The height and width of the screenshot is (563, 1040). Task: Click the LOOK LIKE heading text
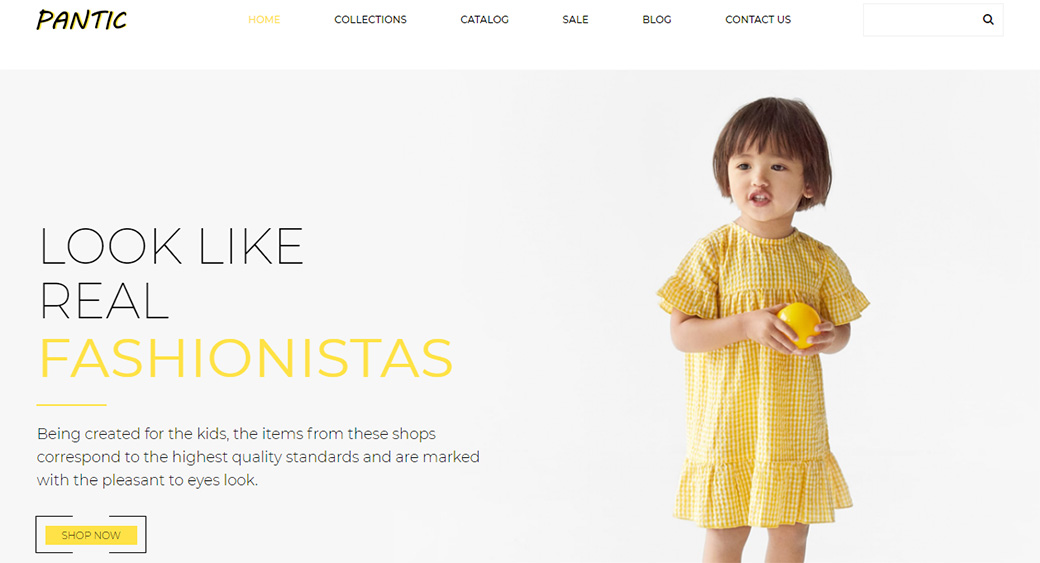coord(171,247)
